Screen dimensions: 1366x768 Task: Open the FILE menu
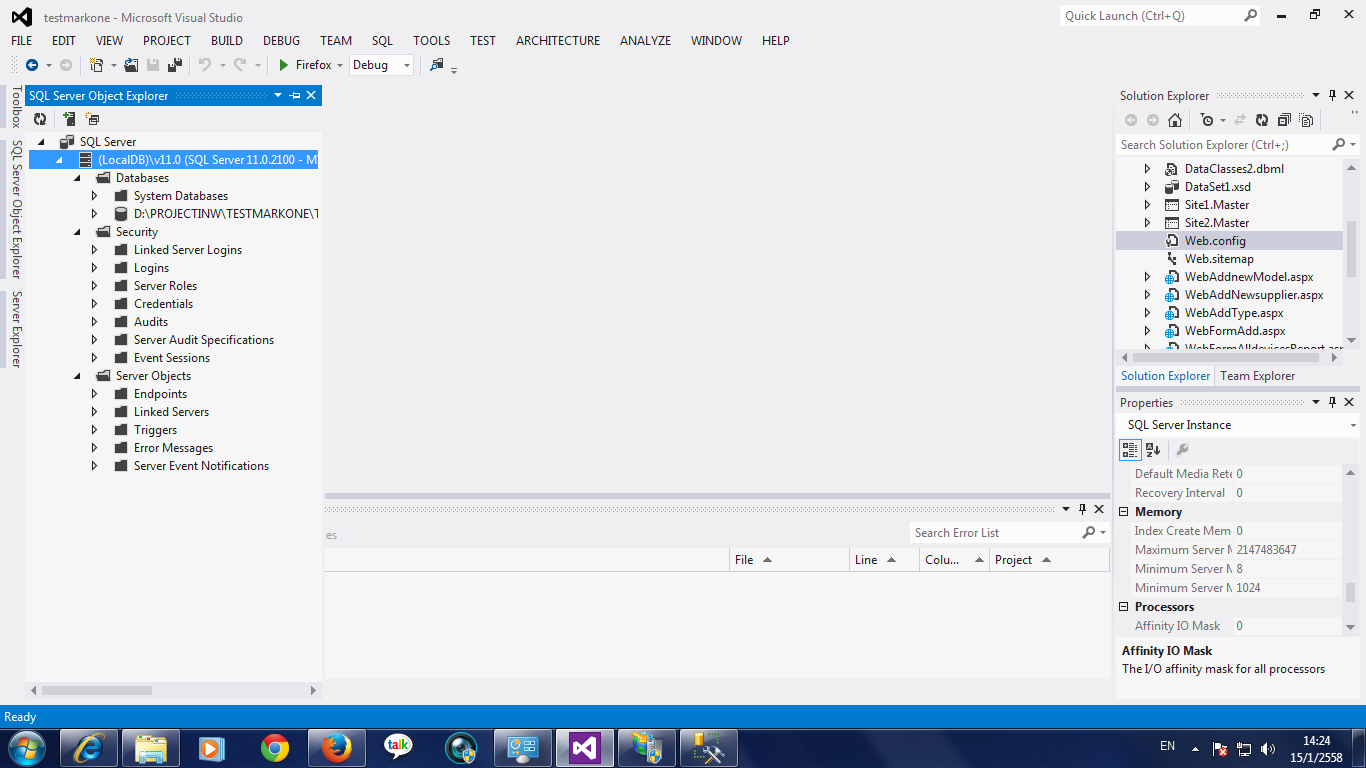pos(21,41)
